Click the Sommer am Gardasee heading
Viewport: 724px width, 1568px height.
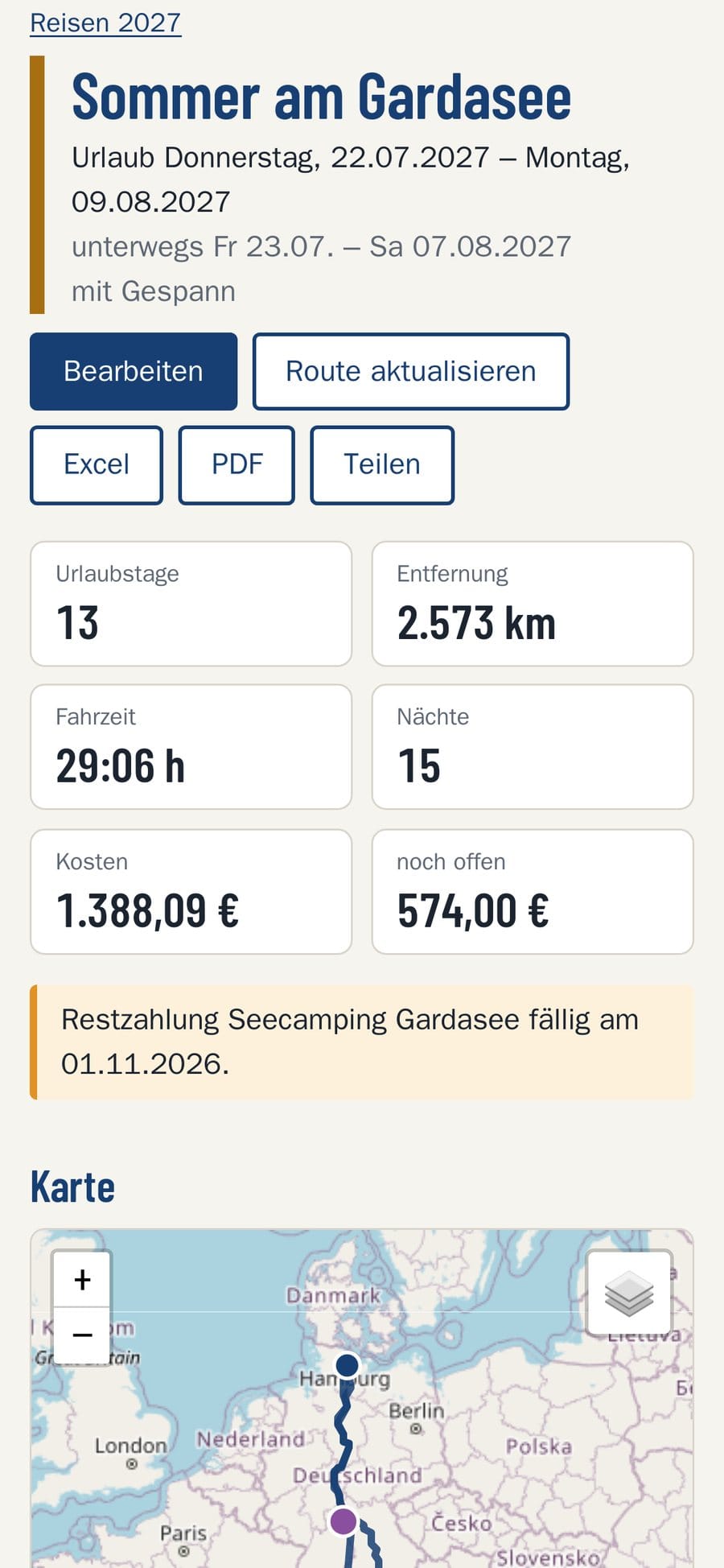pyautogui.click(x=322, y=97)
